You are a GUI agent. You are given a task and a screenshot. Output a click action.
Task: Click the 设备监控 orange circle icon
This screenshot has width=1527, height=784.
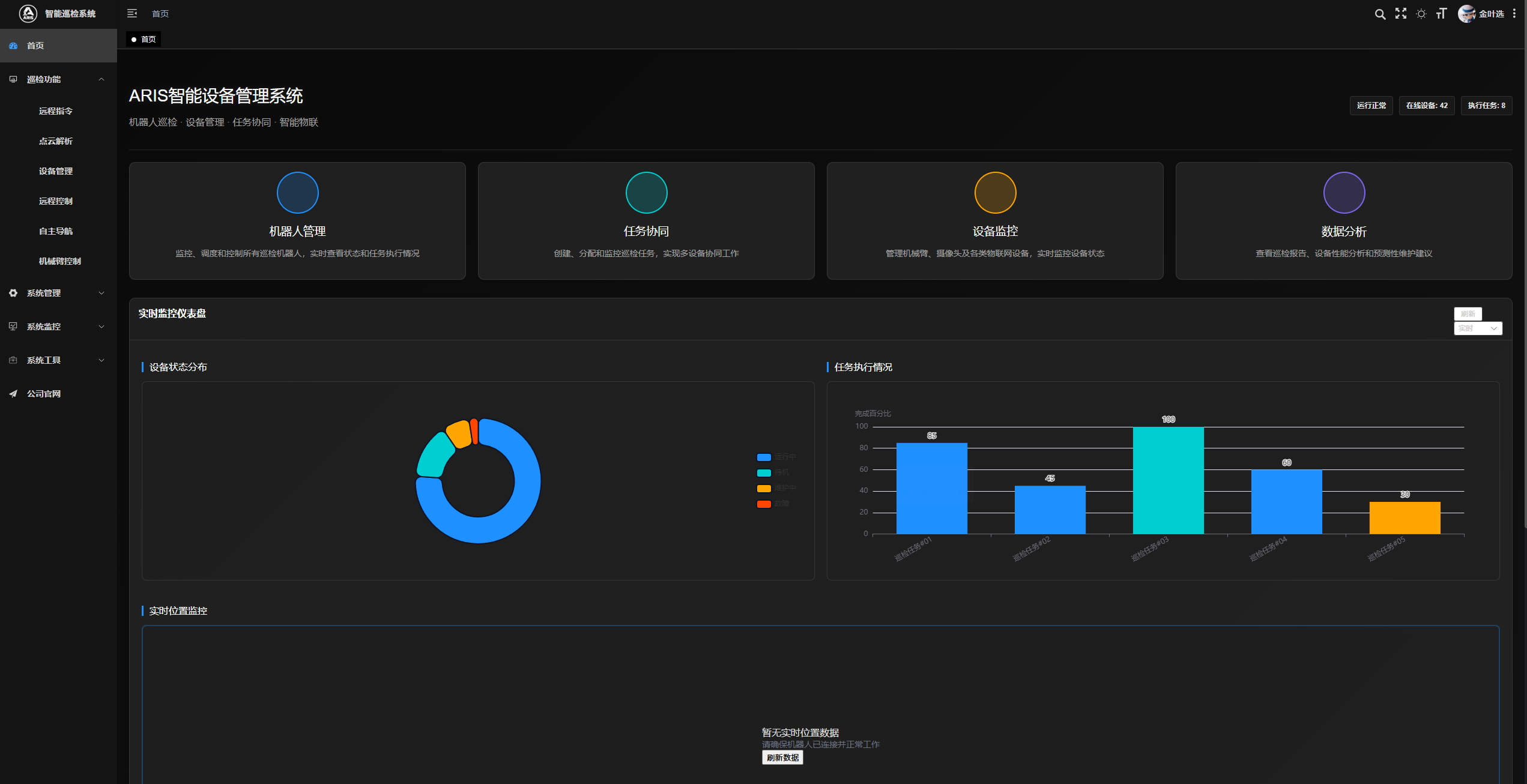click(995, 193)
